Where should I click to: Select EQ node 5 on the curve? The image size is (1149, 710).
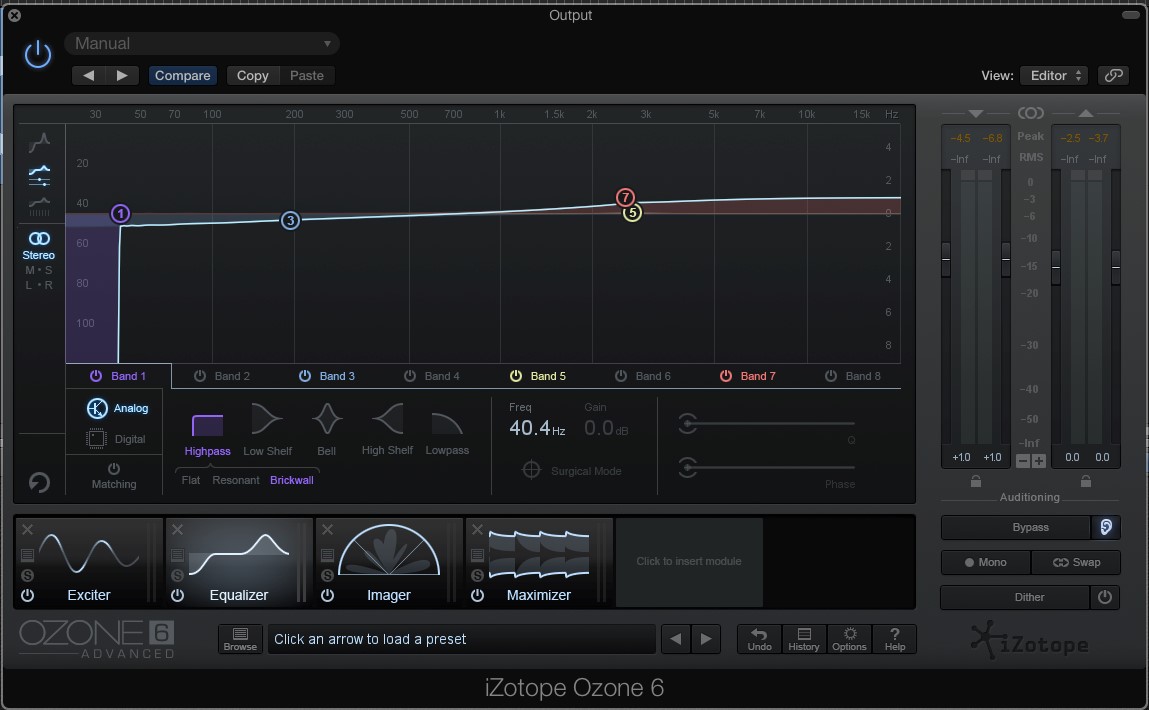tap(632, 213)
